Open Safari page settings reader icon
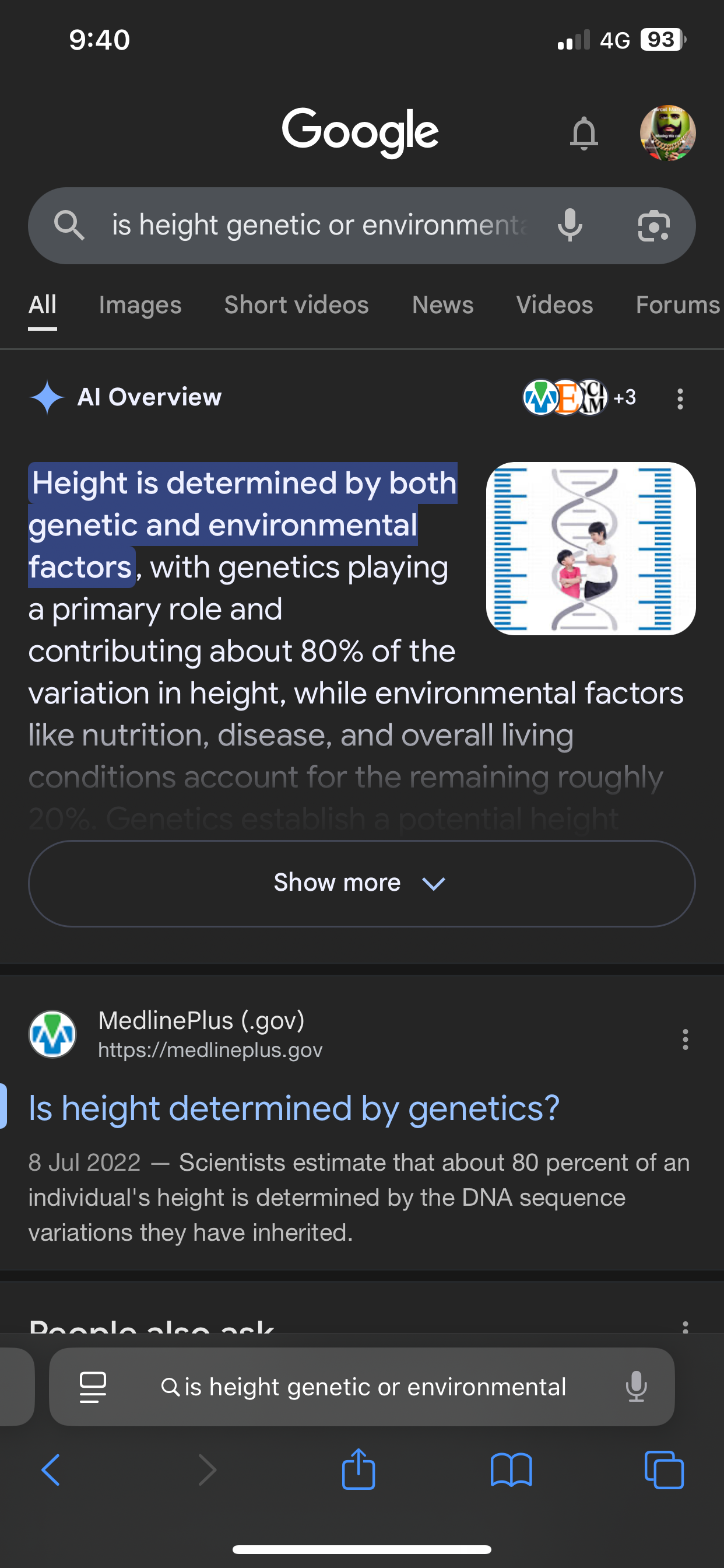Viewport: 724px width, 1568px height. point(93,1387)
